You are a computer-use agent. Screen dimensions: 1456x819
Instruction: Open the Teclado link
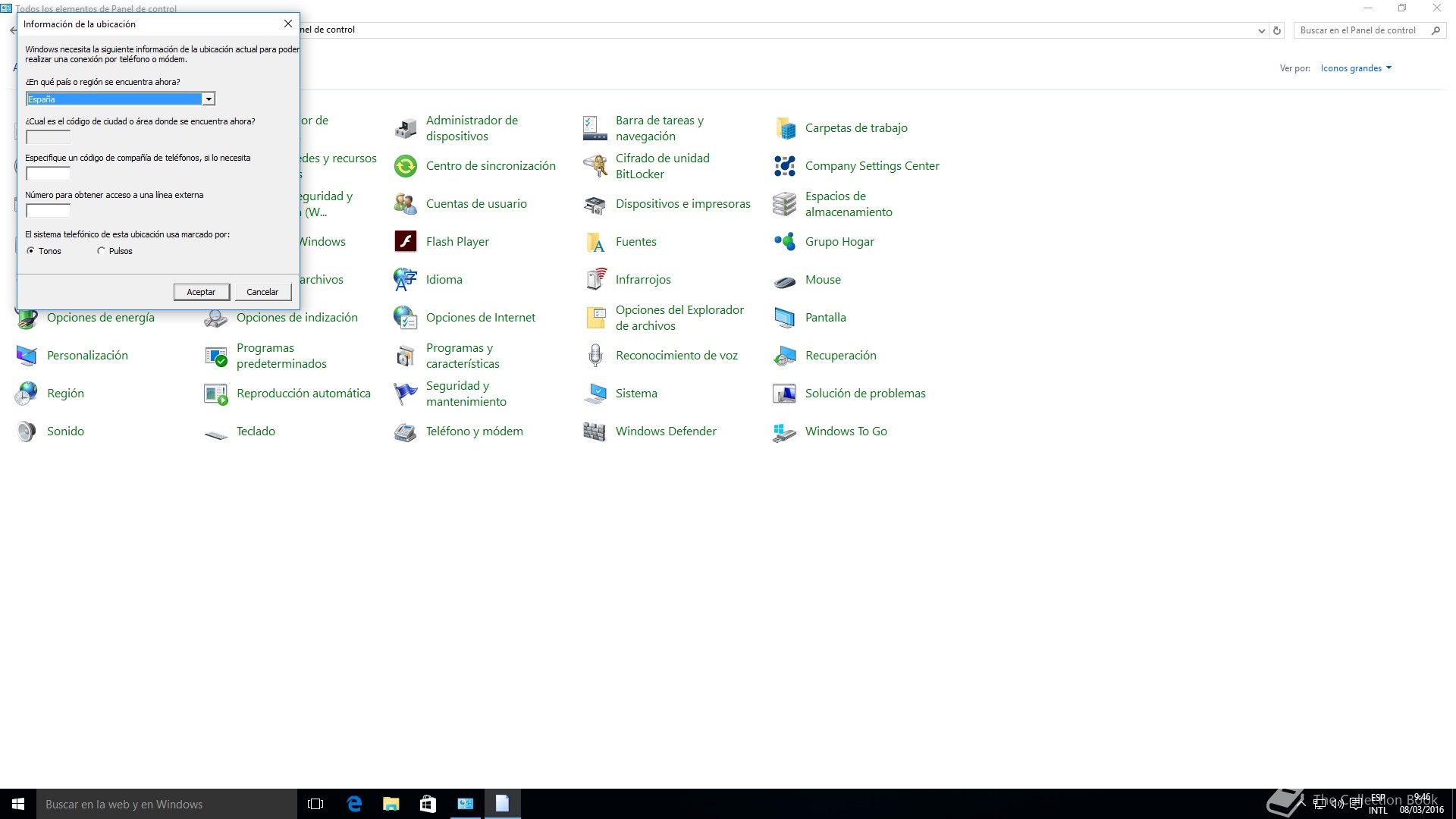click(x=256, y=431)
